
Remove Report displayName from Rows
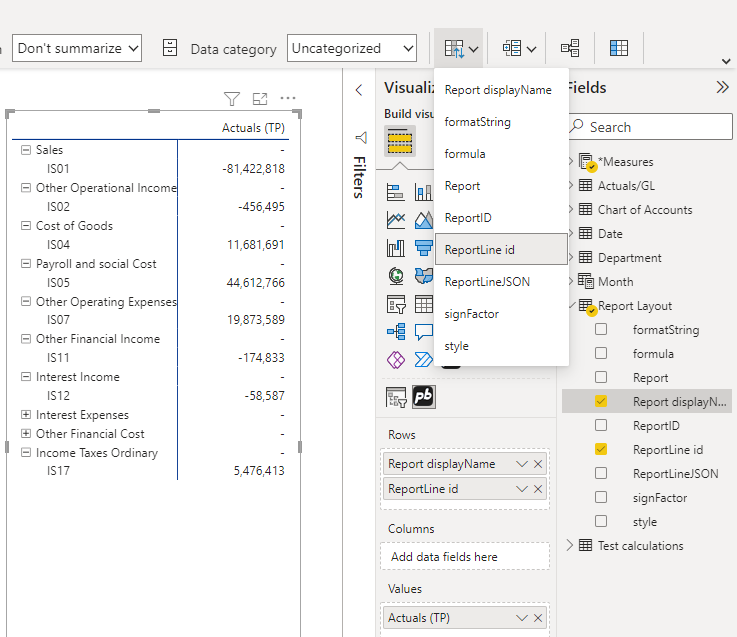click(538, 464)
